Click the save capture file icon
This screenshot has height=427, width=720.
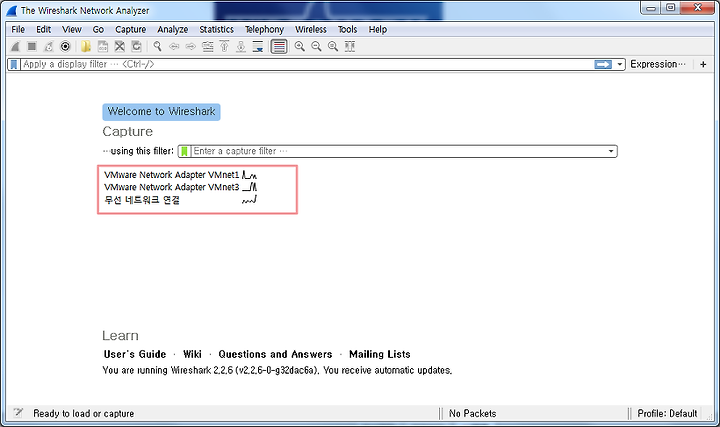coord(103,46)
